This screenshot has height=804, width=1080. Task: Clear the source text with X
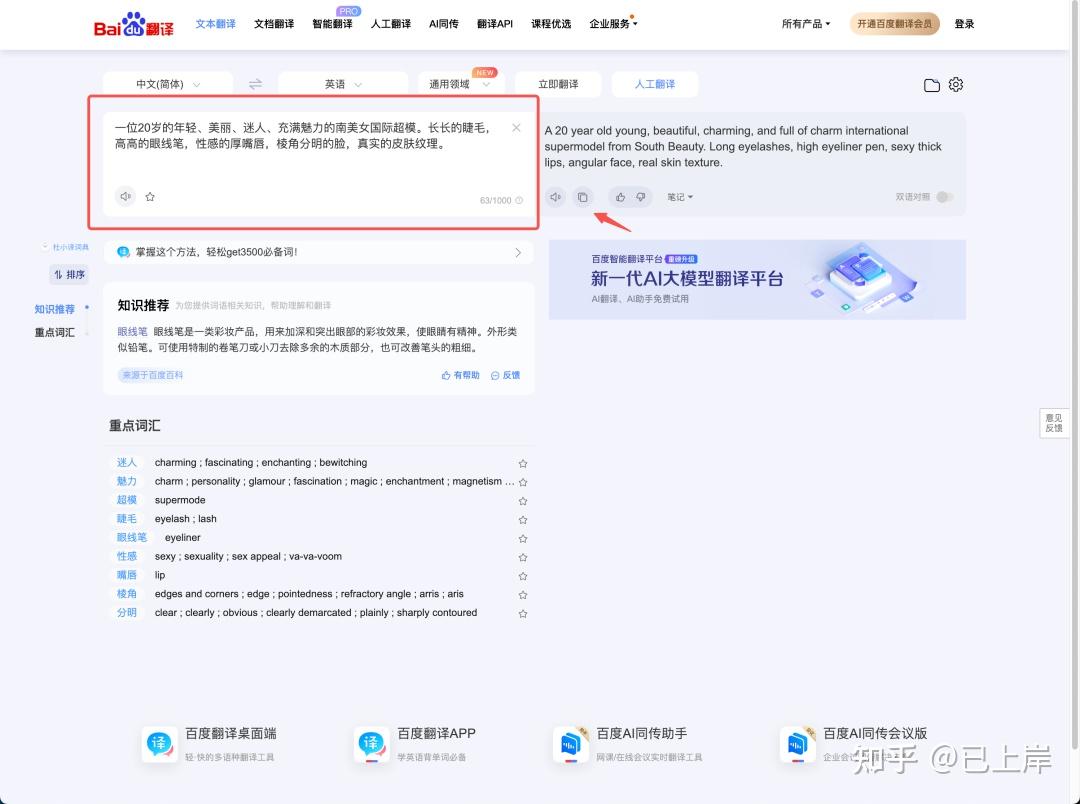(516, 127)
